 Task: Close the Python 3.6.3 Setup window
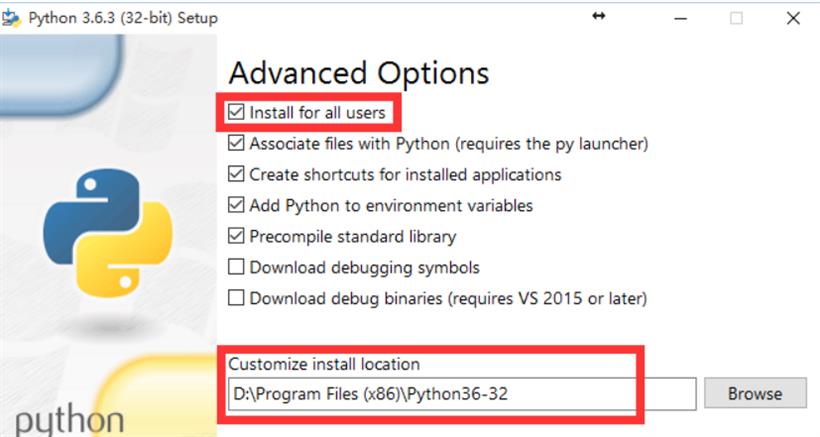coord(792,18)
